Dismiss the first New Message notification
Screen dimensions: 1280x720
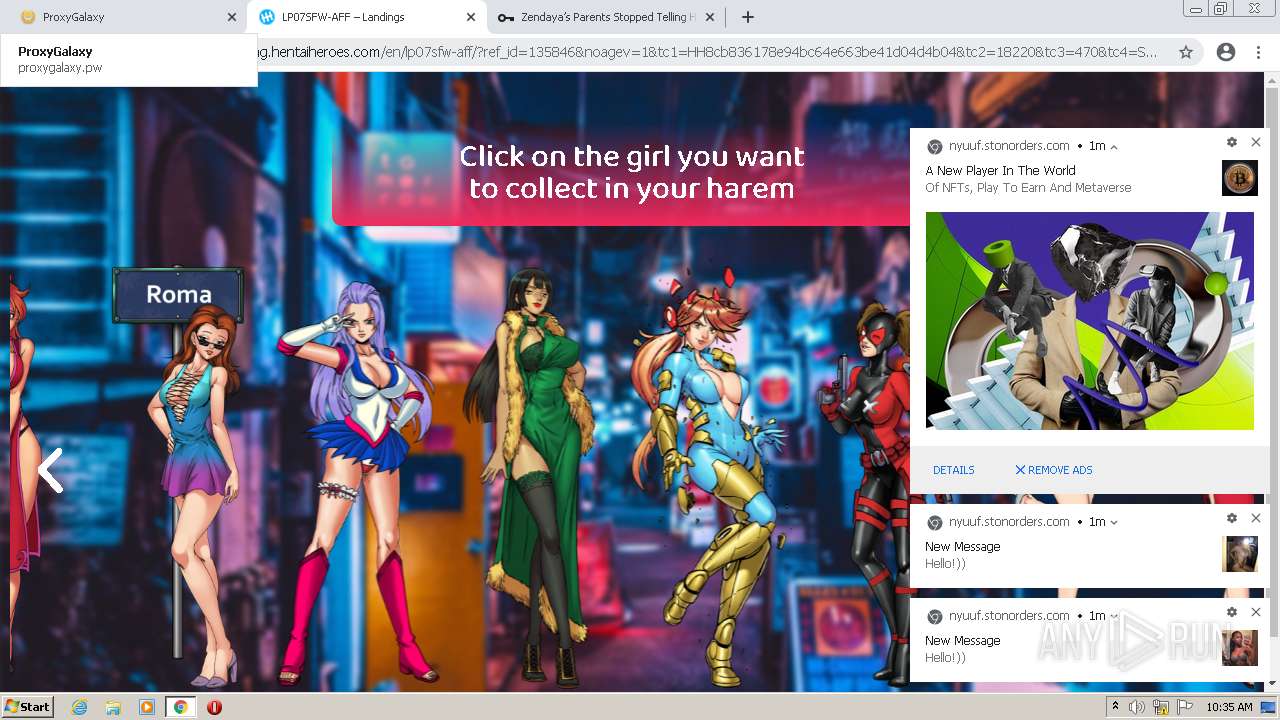[1256, 518]
